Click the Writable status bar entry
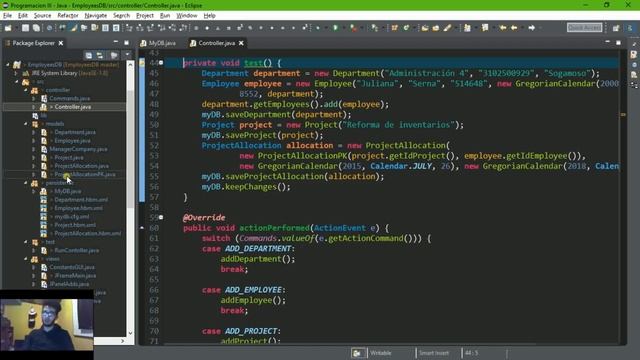The image size is (640, 360). pyautogui.click(x=380, y=353)
